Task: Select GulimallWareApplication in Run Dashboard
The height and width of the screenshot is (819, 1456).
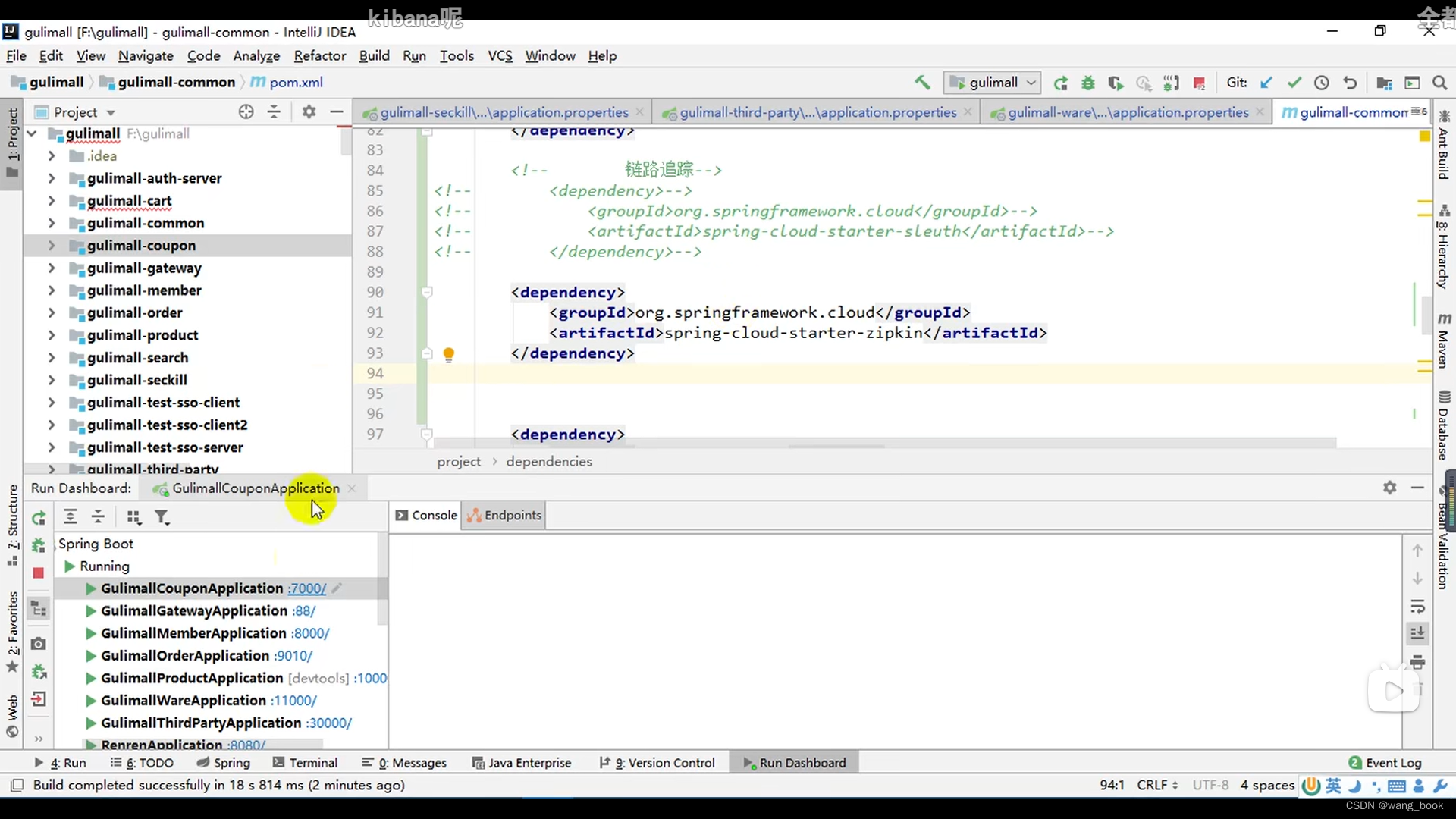Action: coord(184,701)
